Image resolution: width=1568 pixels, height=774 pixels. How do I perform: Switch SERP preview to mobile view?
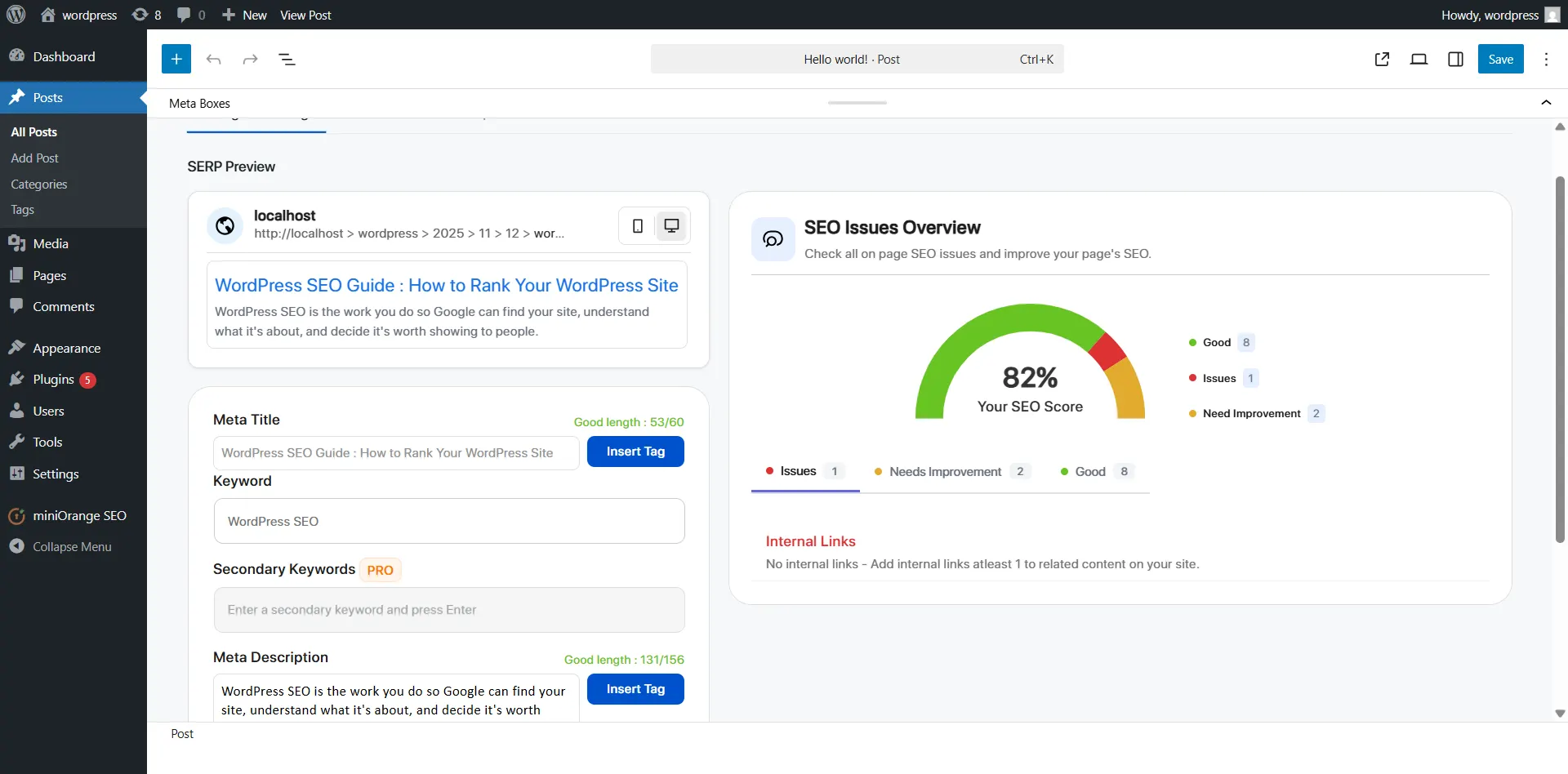[638, 226]
